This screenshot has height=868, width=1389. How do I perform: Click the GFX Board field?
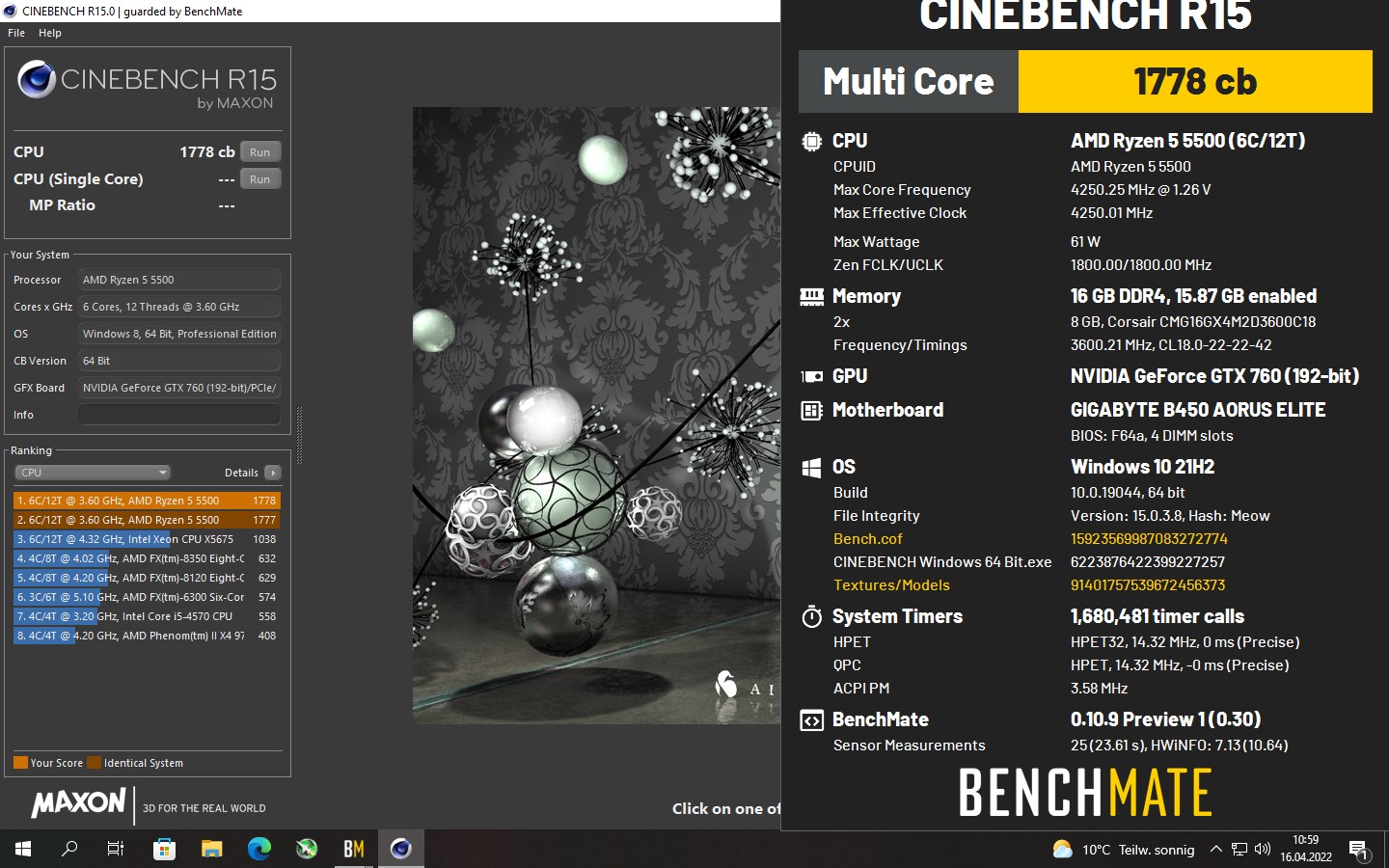(179, 388)
